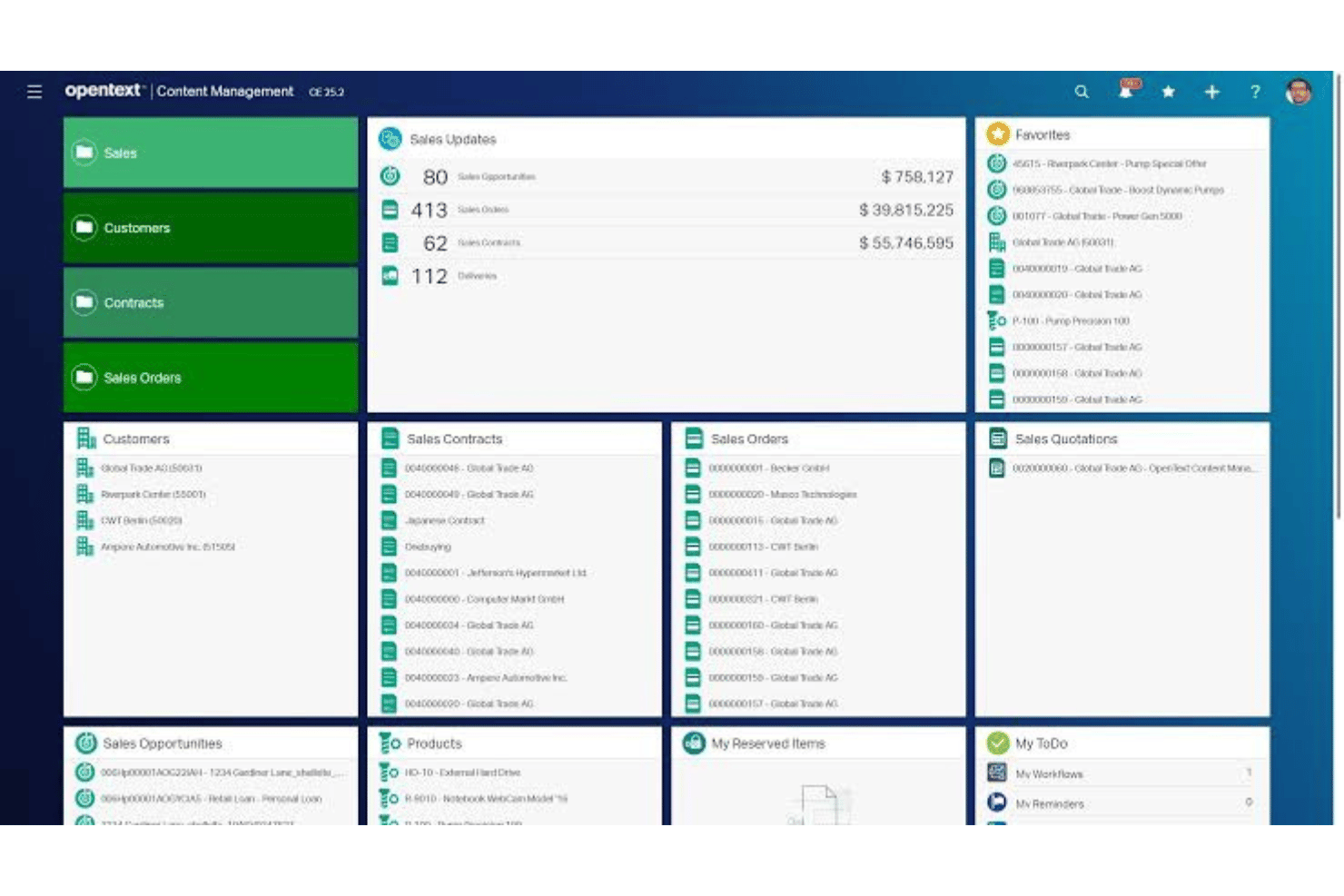Viewport: 1344px width, 896px height.
Task: Open favorite Riverpark Center Pump Special Offer
Action: pyautogui.click(x=1109, y=163)
